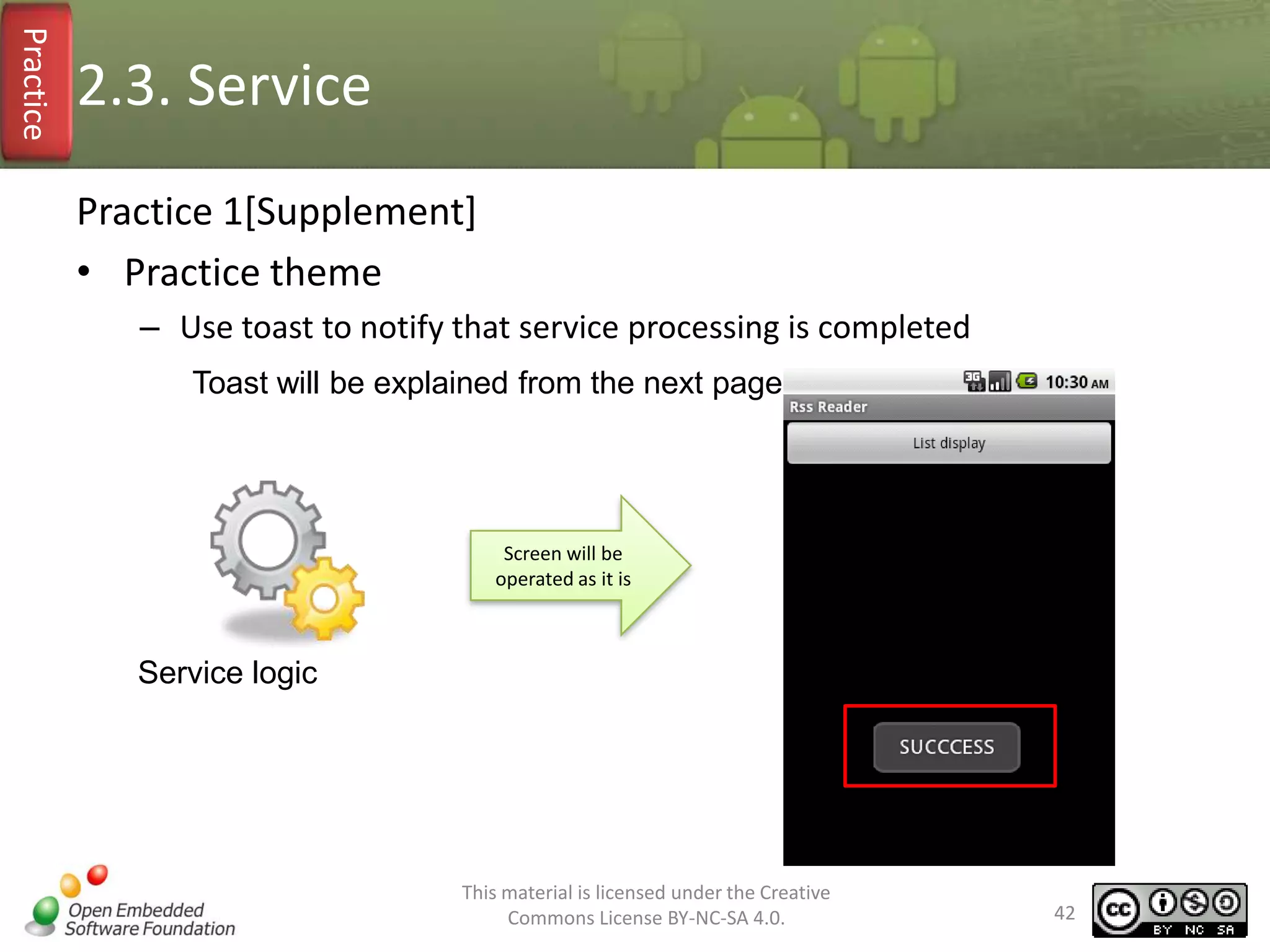Click the green arrow graphic labeled 'Screen will be operated as it is'

(x=580, y=566)
